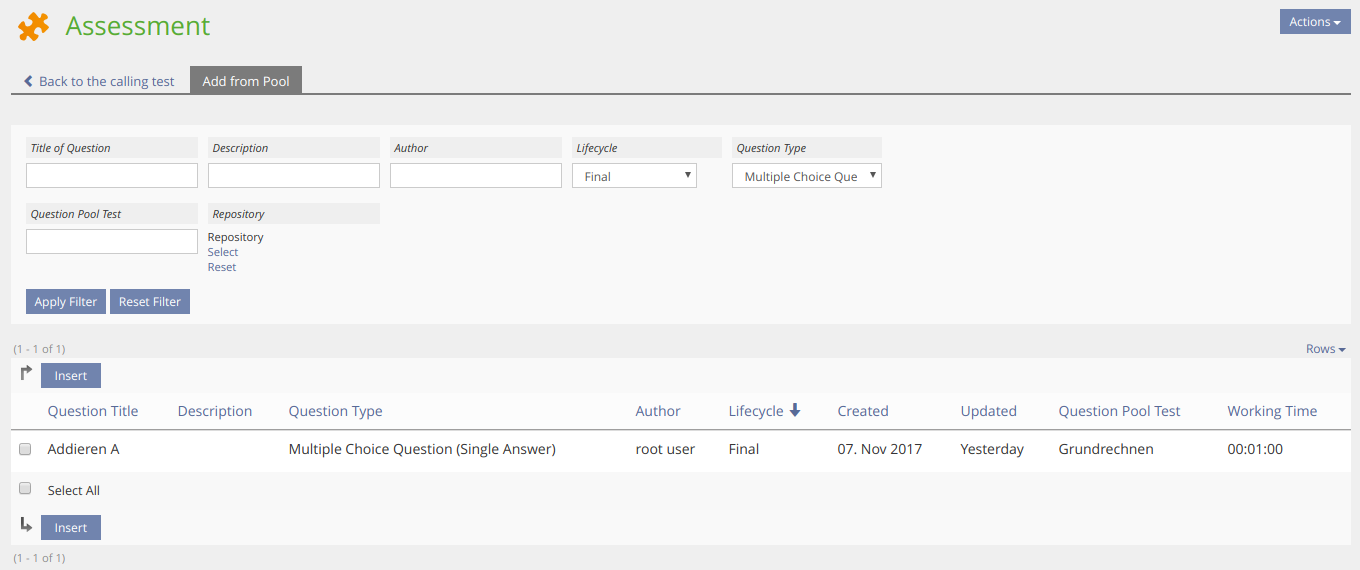Image resolution: width=1360 pixels, height=570 pixels.
Task: Click the repository Select link
Action: [x=223, y=252]
